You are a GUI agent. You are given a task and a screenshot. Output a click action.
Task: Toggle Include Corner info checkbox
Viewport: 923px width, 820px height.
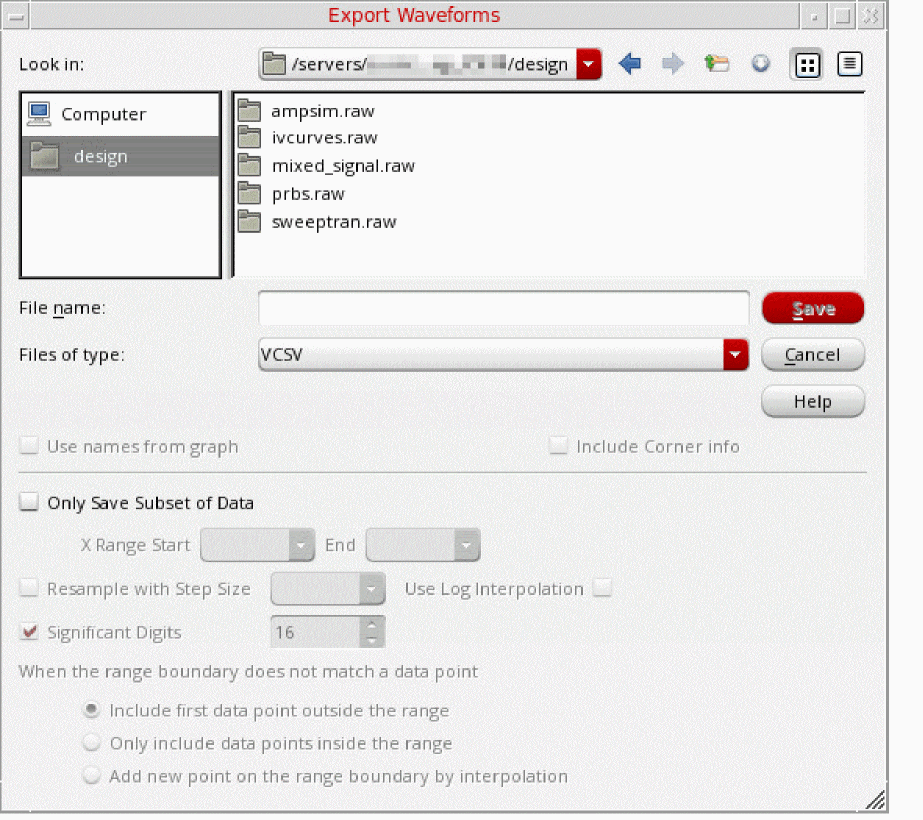(558, 446)
